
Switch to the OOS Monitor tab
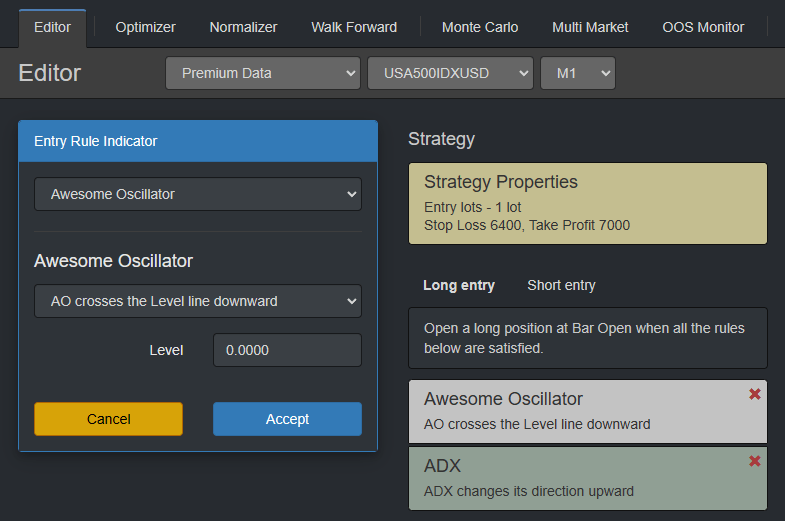pyautogui.click(x=703, y=27)
